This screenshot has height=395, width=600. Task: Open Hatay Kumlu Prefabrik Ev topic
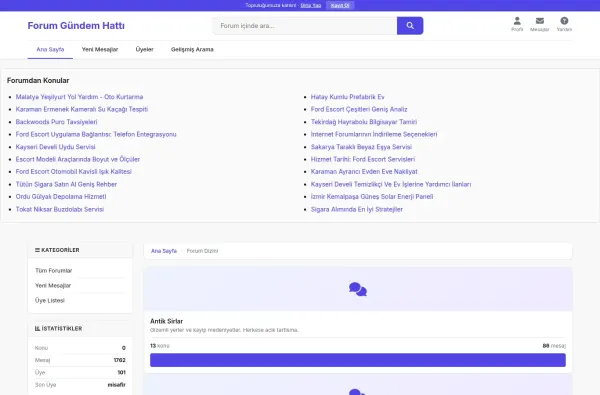(x=347, y=97)
